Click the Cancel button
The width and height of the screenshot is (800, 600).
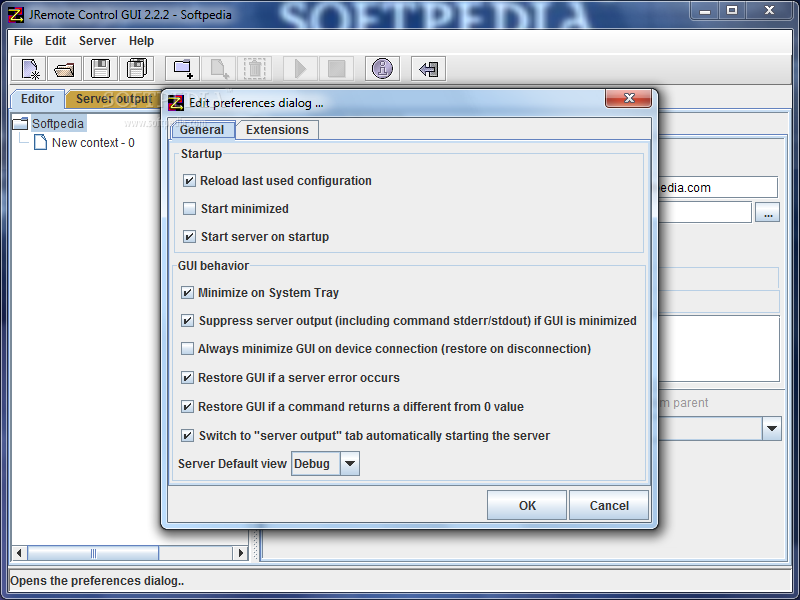point(609,506)
